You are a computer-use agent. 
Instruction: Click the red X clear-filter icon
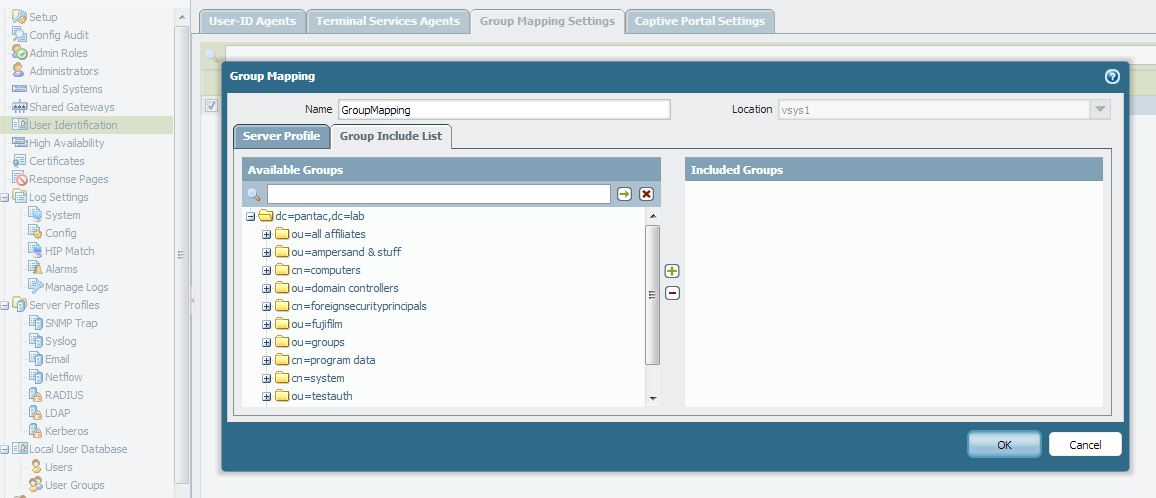coord(647,194)
